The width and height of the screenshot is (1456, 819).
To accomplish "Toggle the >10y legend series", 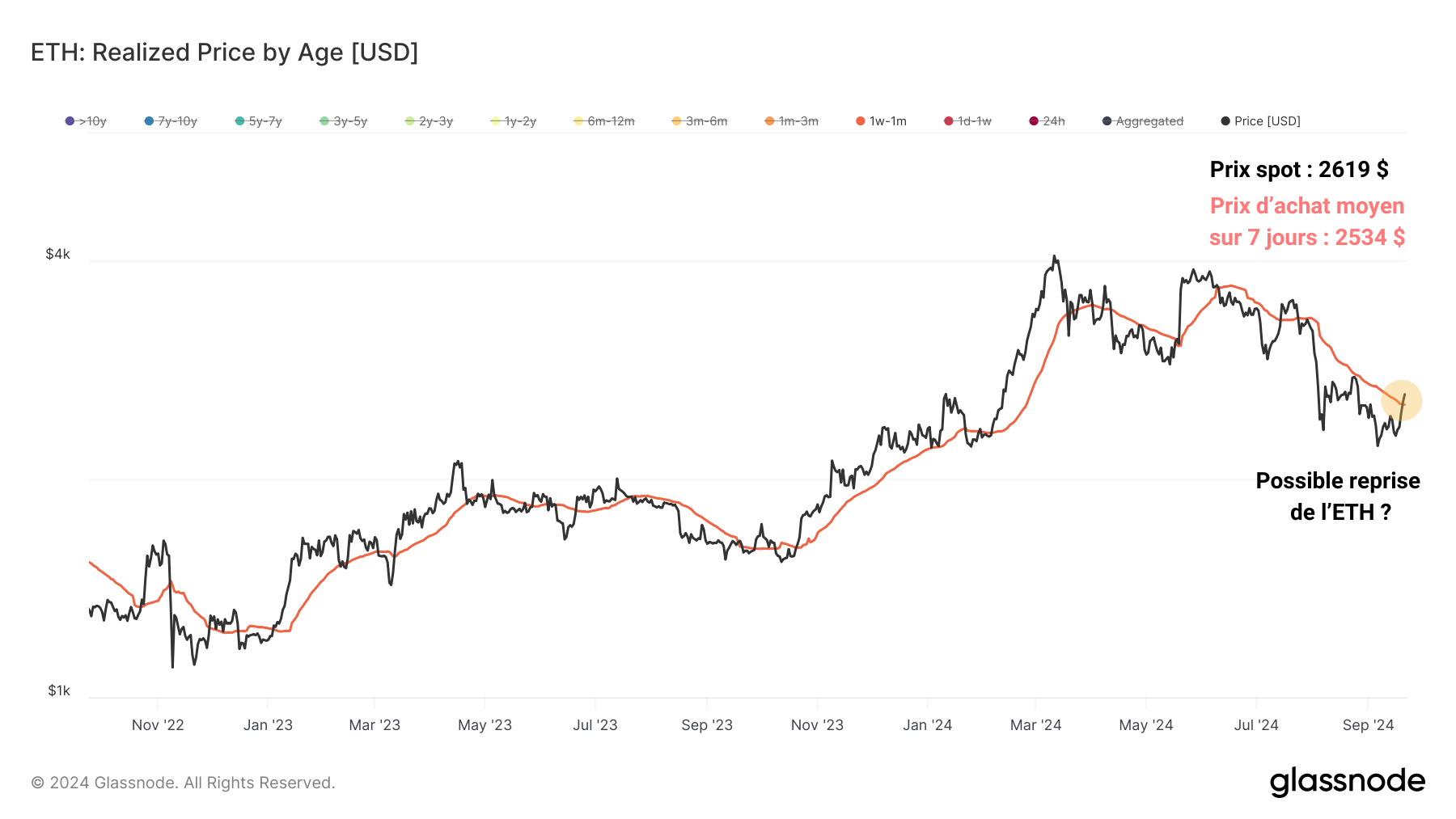I will point(86,121).
